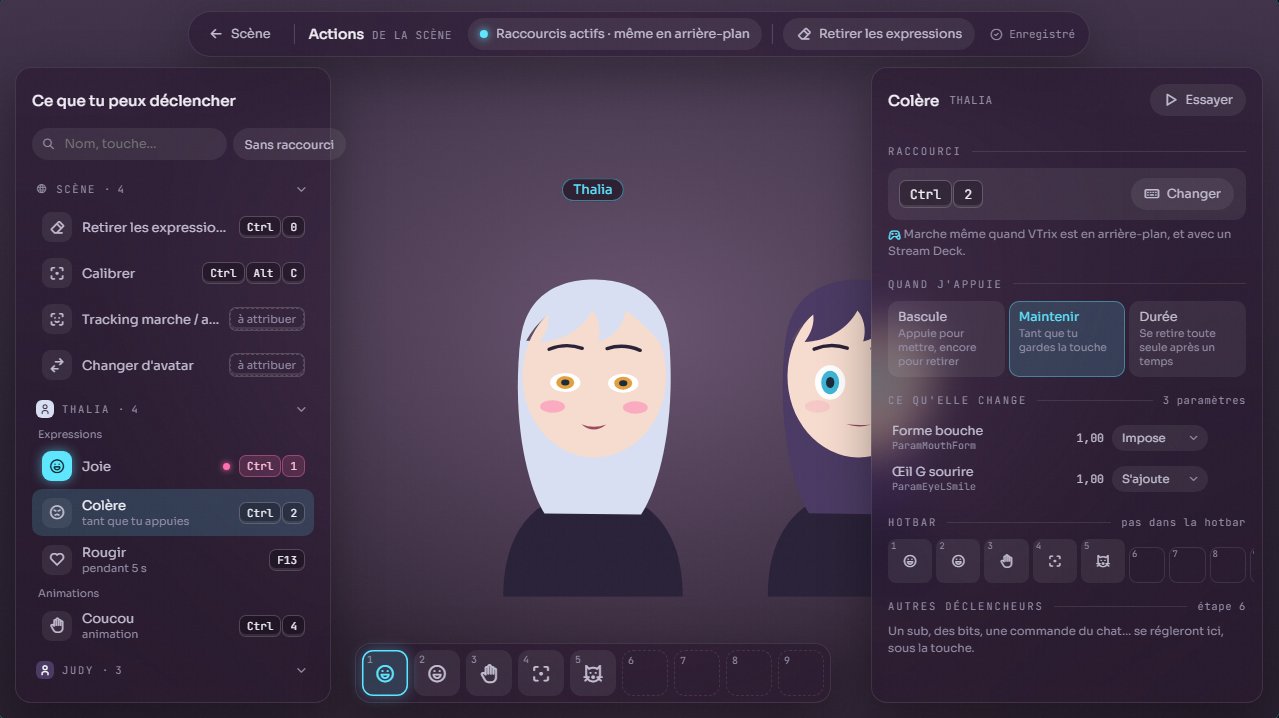Focus the Nom, touche… search field
This screenshot has height=718, width=1279.
[x=129, y=144]
